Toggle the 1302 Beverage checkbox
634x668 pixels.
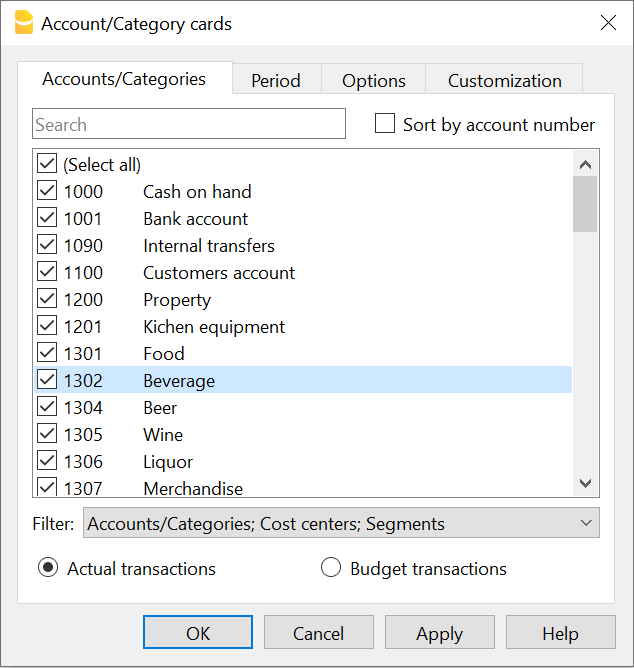coord(47,380)
